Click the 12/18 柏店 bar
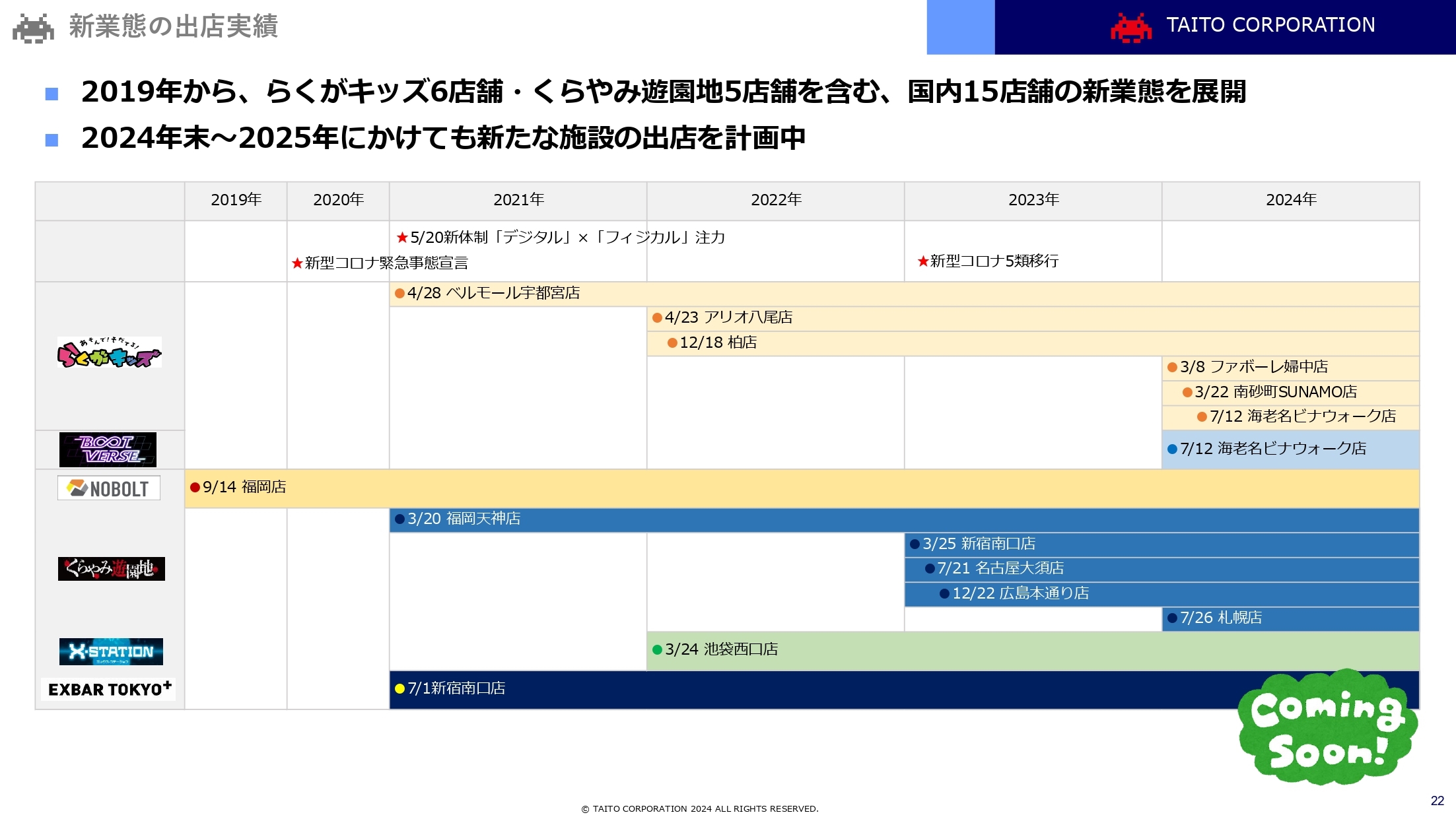Image resolution: width=1456 pixels, height=819 pixels. click(1033, 344)
